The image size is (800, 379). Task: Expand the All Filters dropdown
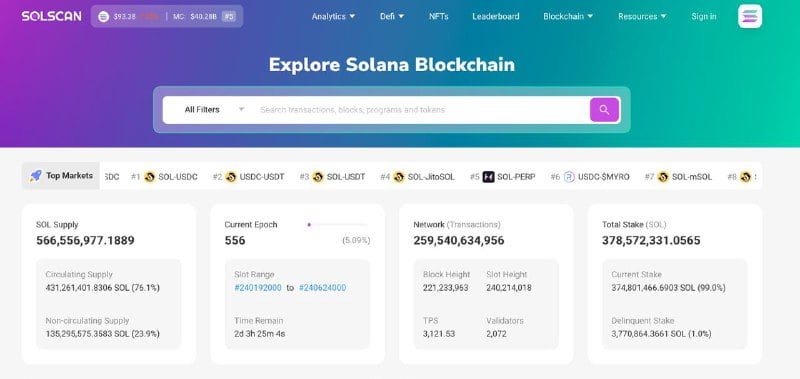click(x=214, y=110)
